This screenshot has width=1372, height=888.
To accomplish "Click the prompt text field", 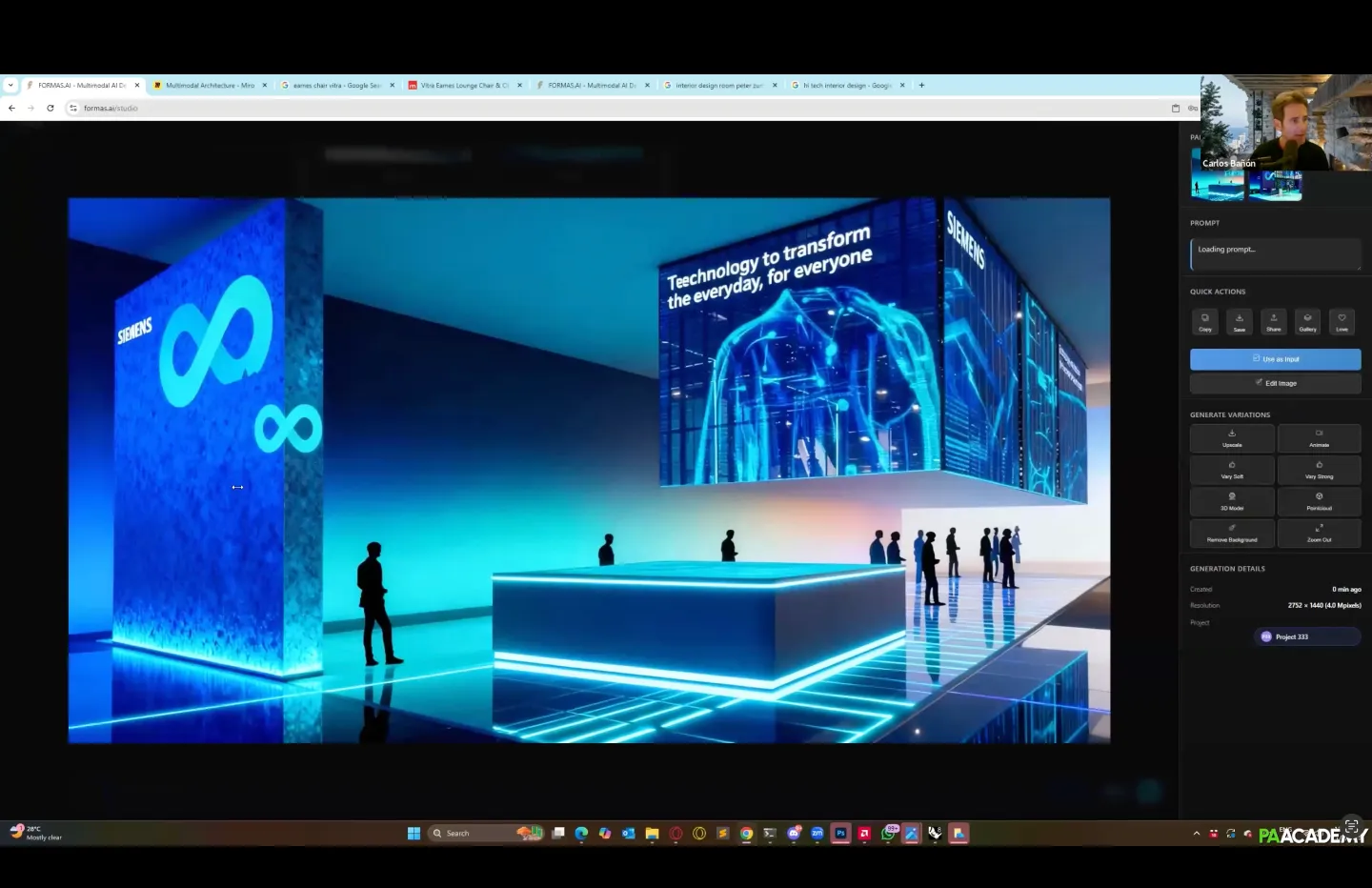I will pos(1275,253).
